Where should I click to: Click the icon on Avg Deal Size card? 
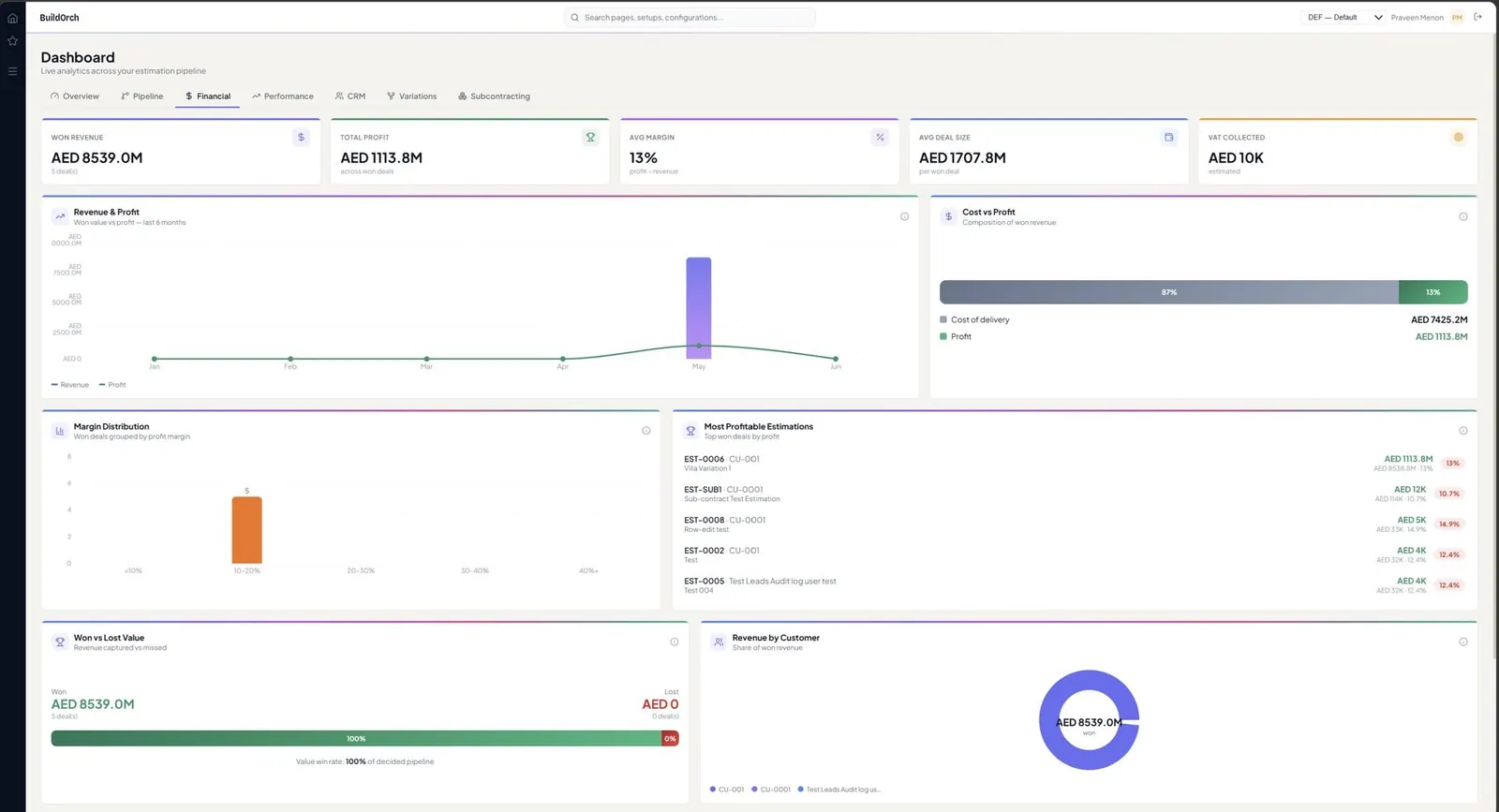1168,138
